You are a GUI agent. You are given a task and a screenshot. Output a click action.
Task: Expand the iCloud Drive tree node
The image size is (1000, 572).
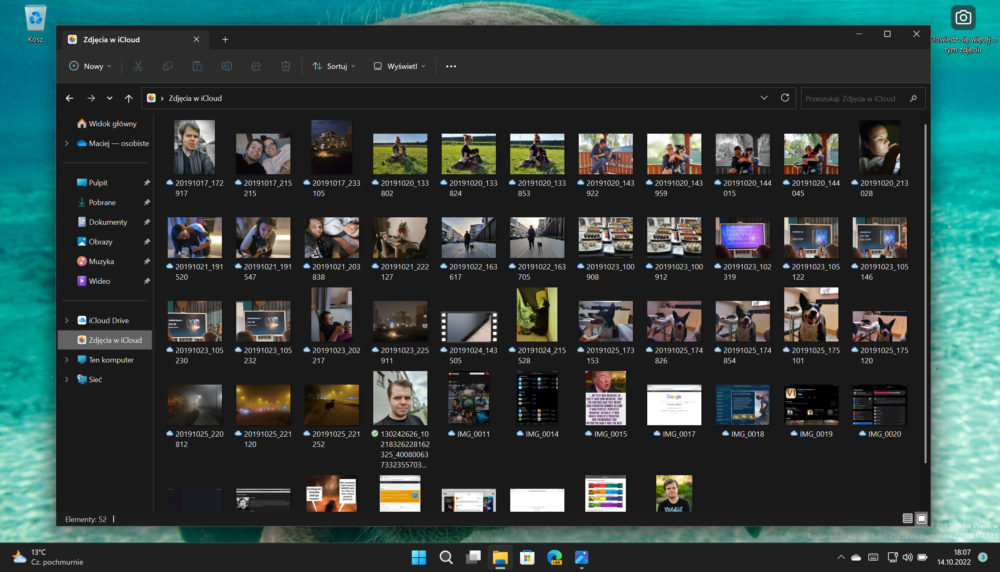click(x=67, y=320)
